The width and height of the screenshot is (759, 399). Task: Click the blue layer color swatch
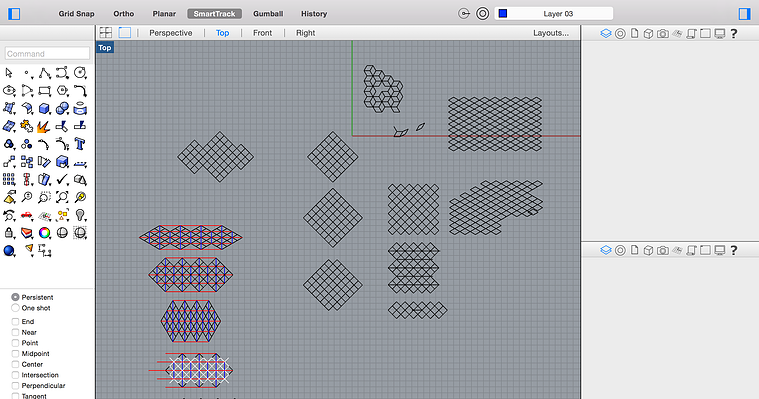pos(503,14)
